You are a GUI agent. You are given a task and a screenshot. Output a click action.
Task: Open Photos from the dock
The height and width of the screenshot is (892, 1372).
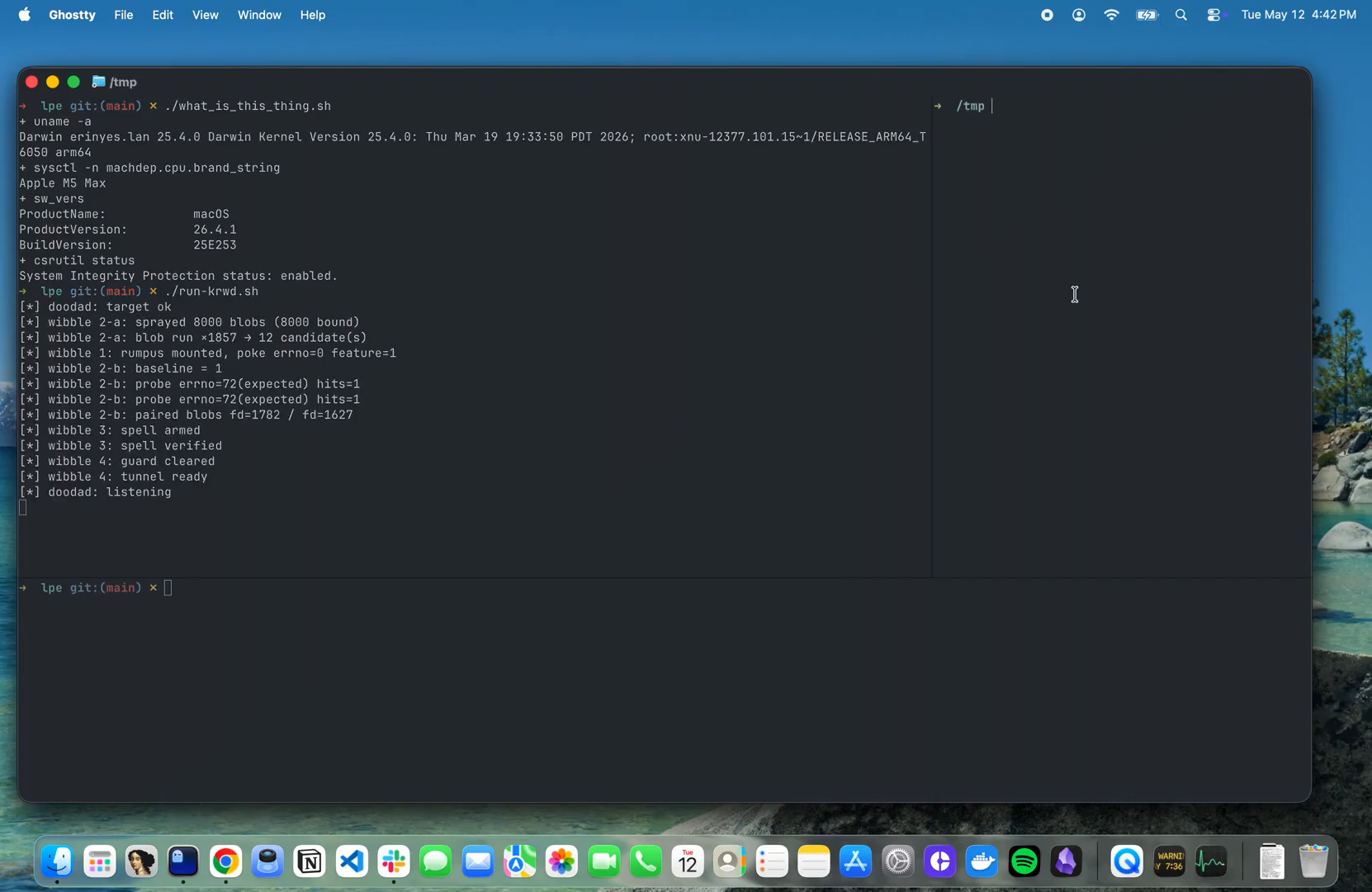pos(562,861)
